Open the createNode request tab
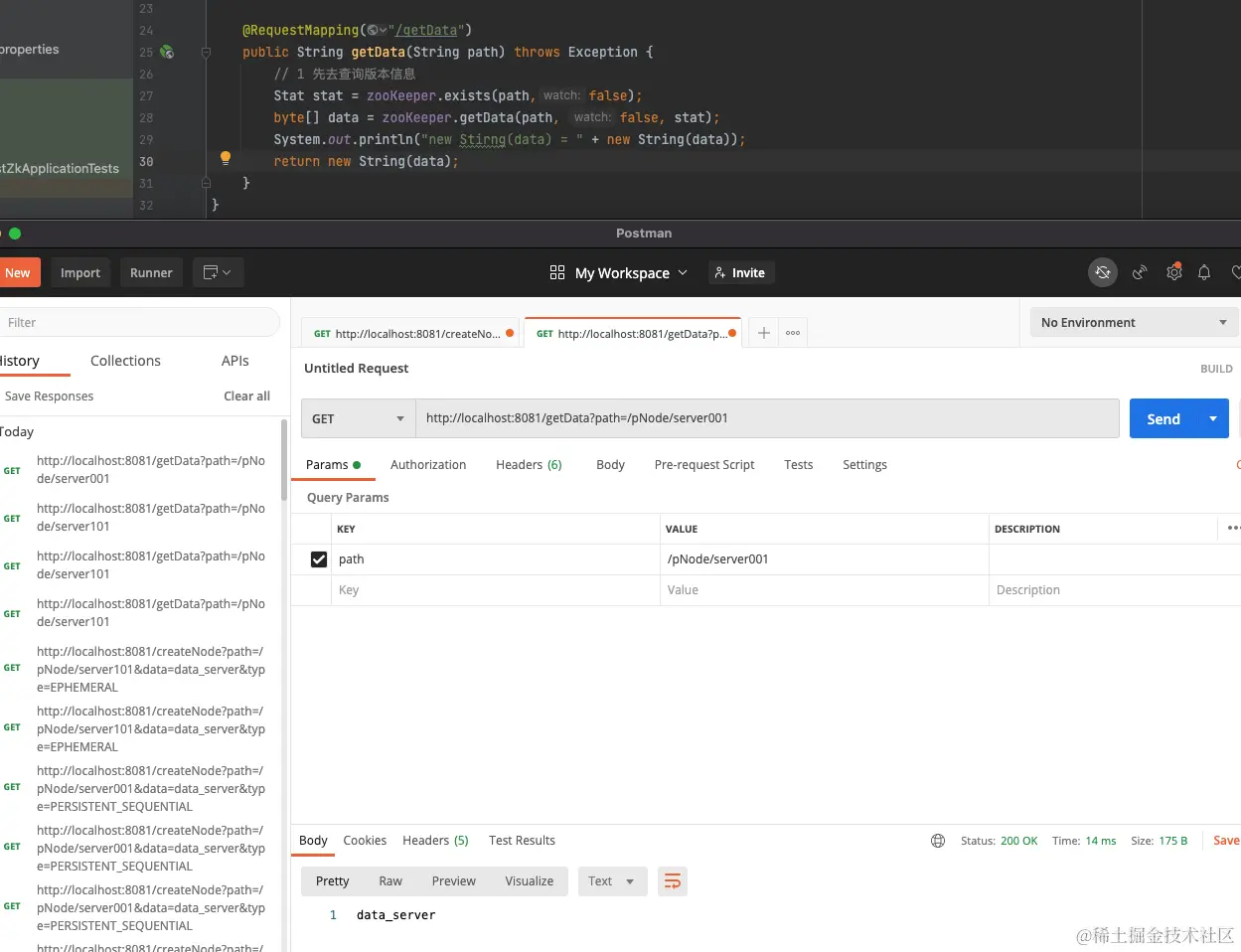 (411, 333)
